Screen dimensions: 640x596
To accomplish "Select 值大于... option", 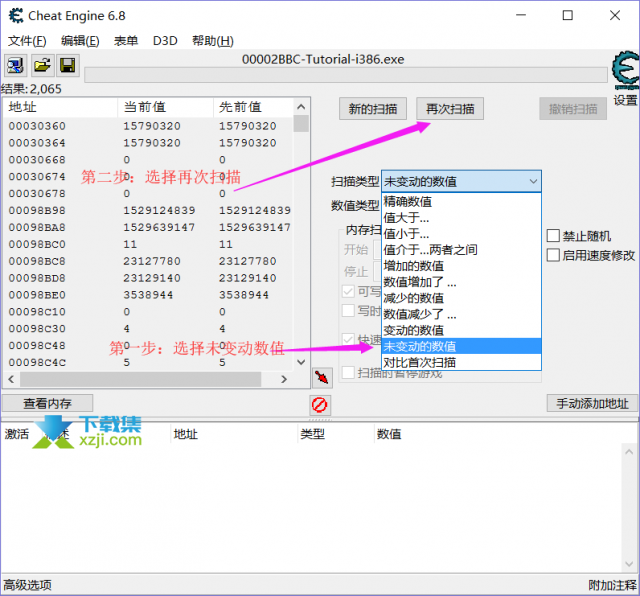I will (x=461, y=218).
